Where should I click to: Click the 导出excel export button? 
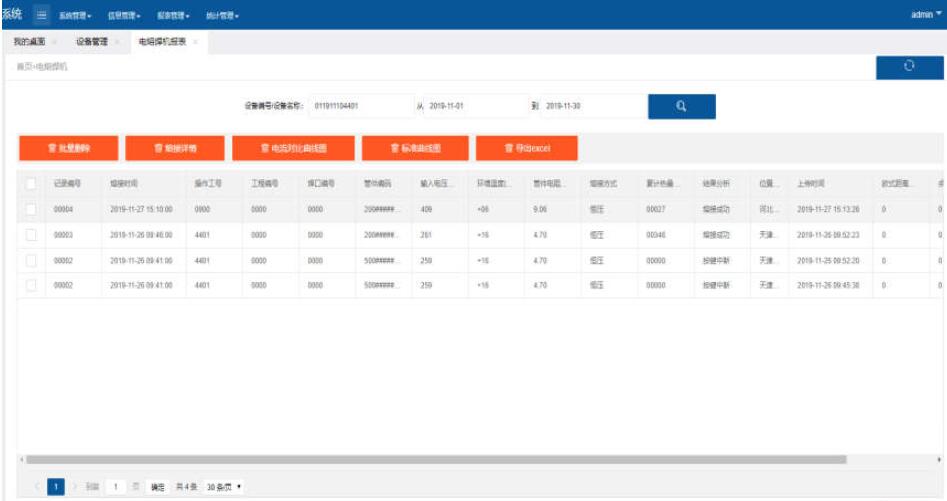pyautogui.click(x=527, y=148)
